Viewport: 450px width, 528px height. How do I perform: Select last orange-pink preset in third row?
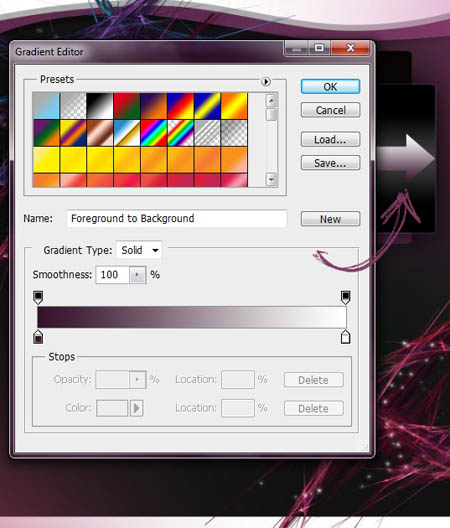[234, 160]
